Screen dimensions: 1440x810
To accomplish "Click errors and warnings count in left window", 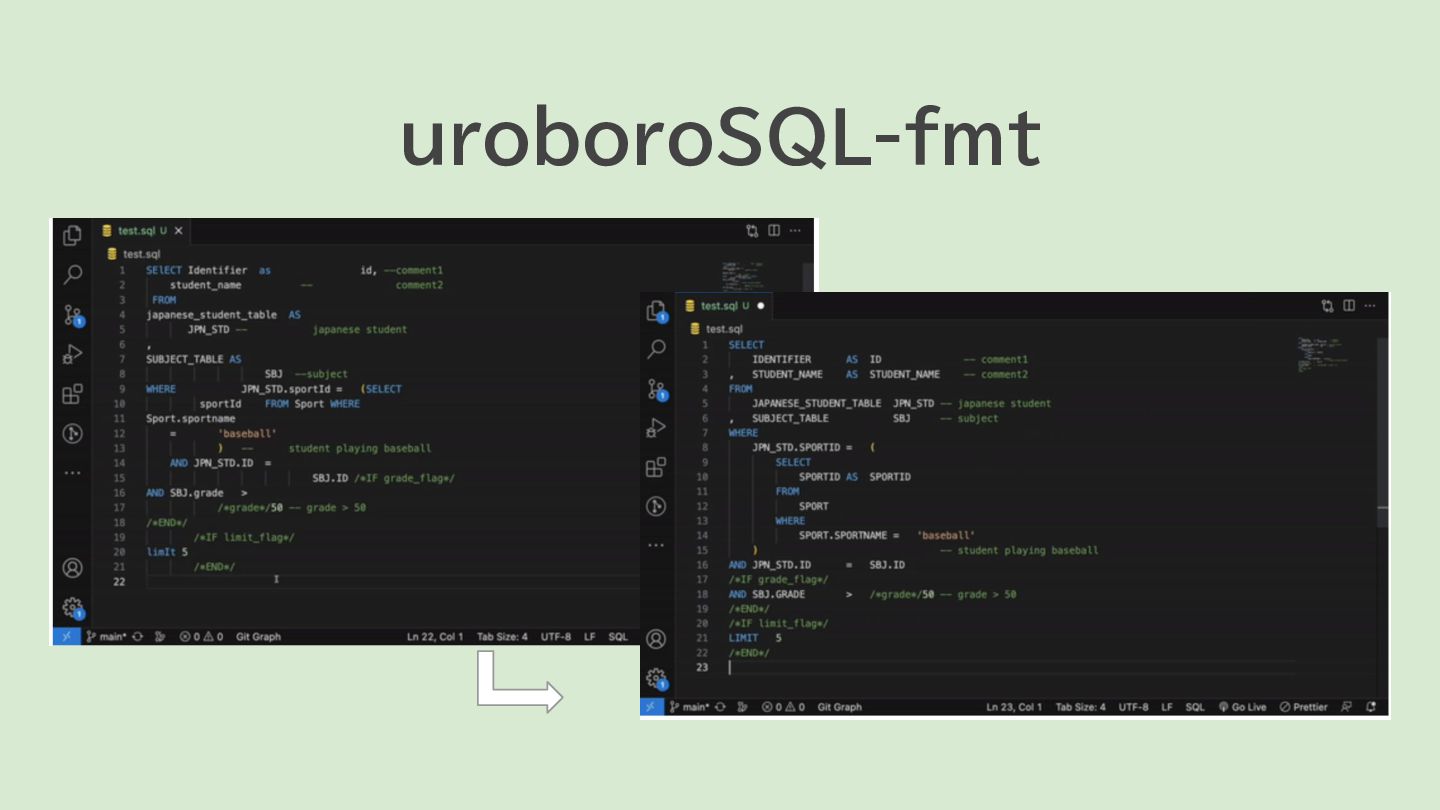I will pyautogui.click(x=201, y=636).
